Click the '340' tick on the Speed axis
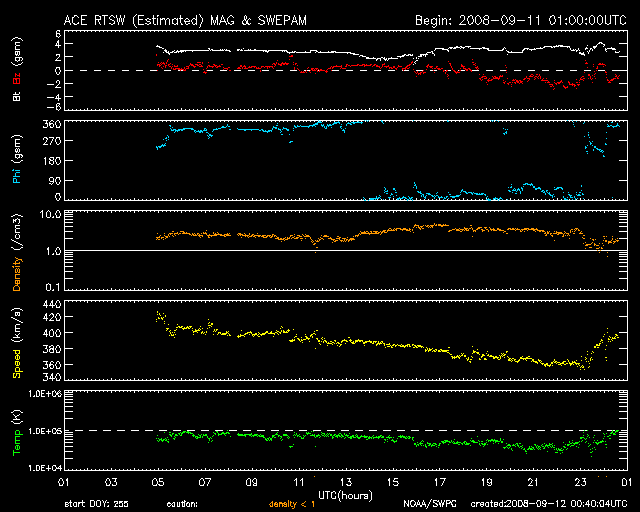The image size is (640, 512). 52,377
